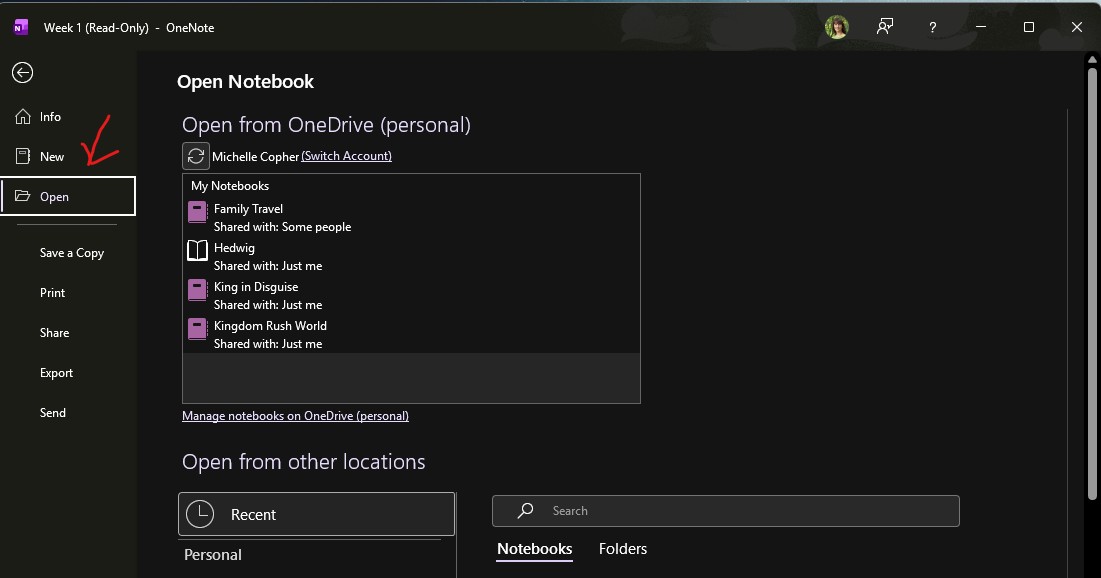Screen dimensions: 1101x578
Task: Click inside the Search box
Action: [725, 511]
